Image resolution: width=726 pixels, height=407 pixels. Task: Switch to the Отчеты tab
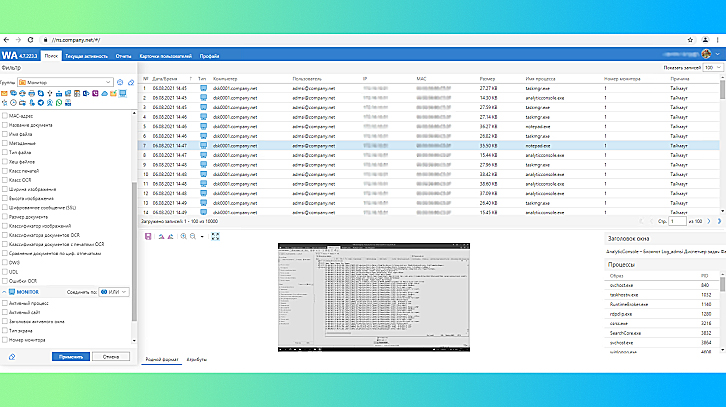pyautogui.click(x=123, y=57)
